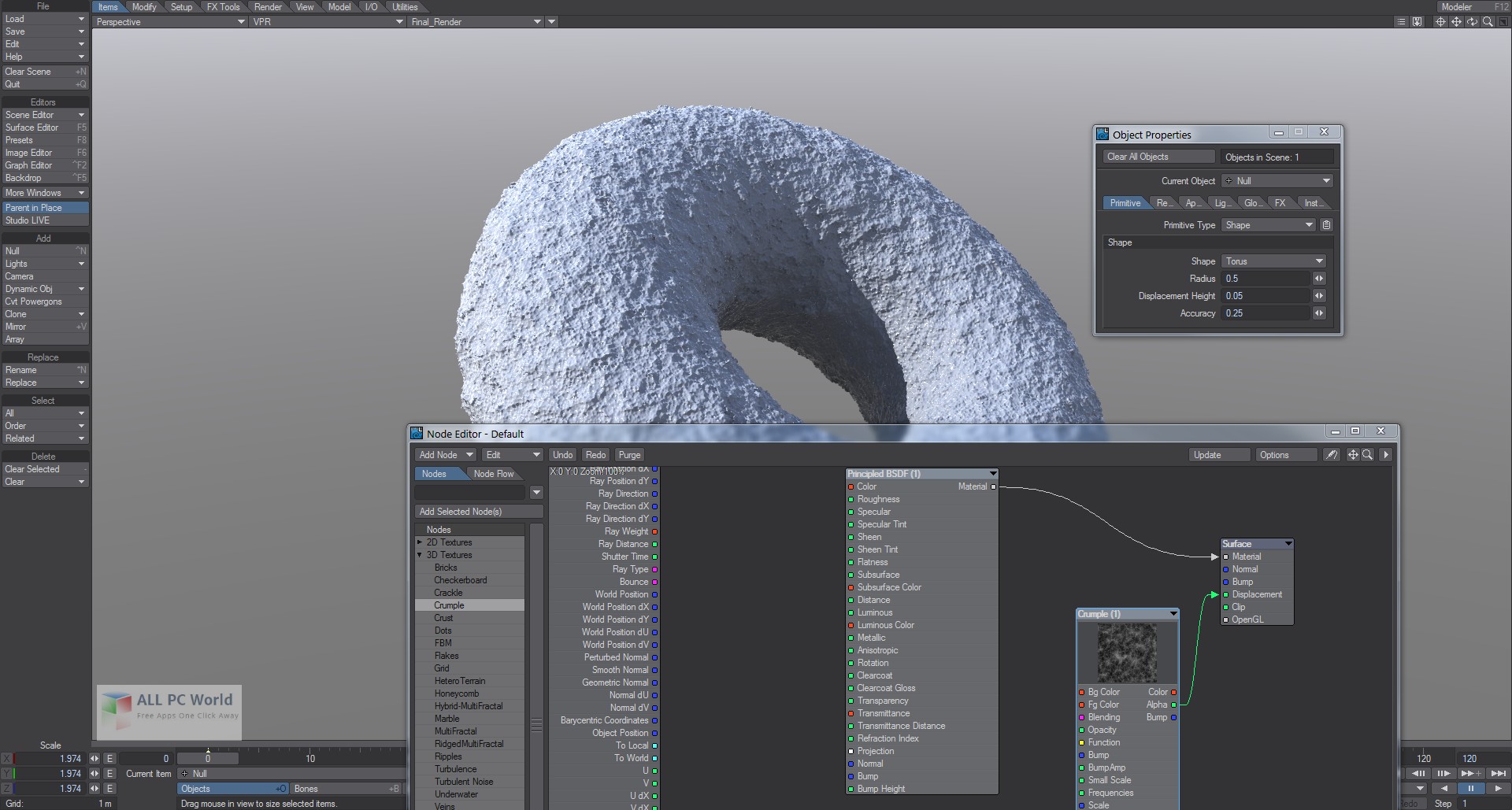Toggle the Parent in Place option
Image resolution: width=1512 pixels, height=810 pixels.
(x=45, y=208)
